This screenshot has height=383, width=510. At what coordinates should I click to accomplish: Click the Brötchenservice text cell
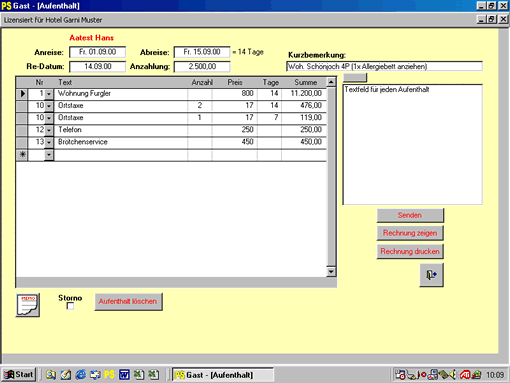coord(121,142)
